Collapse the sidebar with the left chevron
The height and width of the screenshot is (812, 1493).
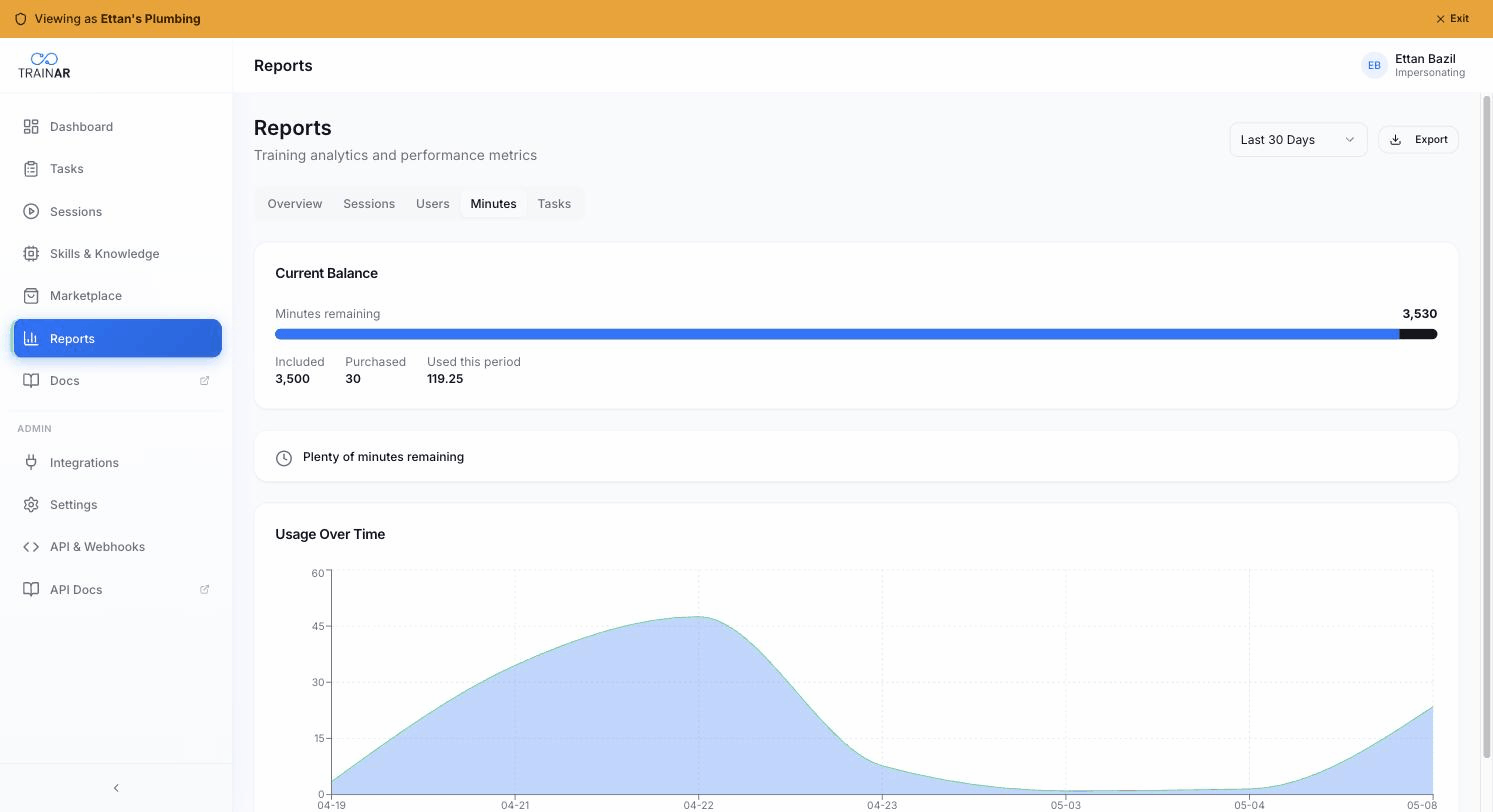(x=116, y=788)
